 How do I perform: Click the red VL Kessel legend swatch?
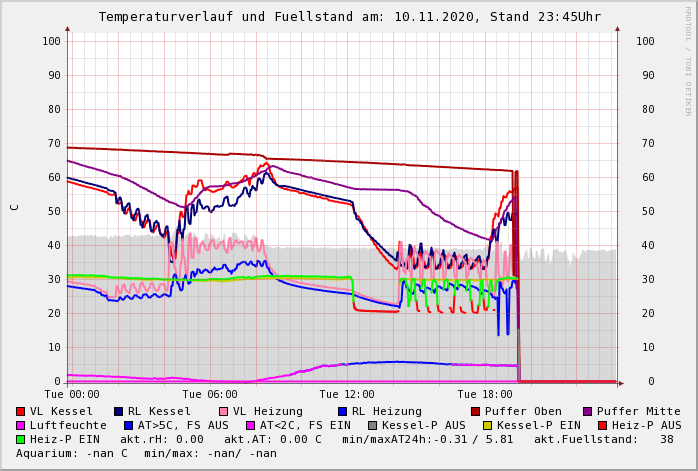(x=21, y=411)
